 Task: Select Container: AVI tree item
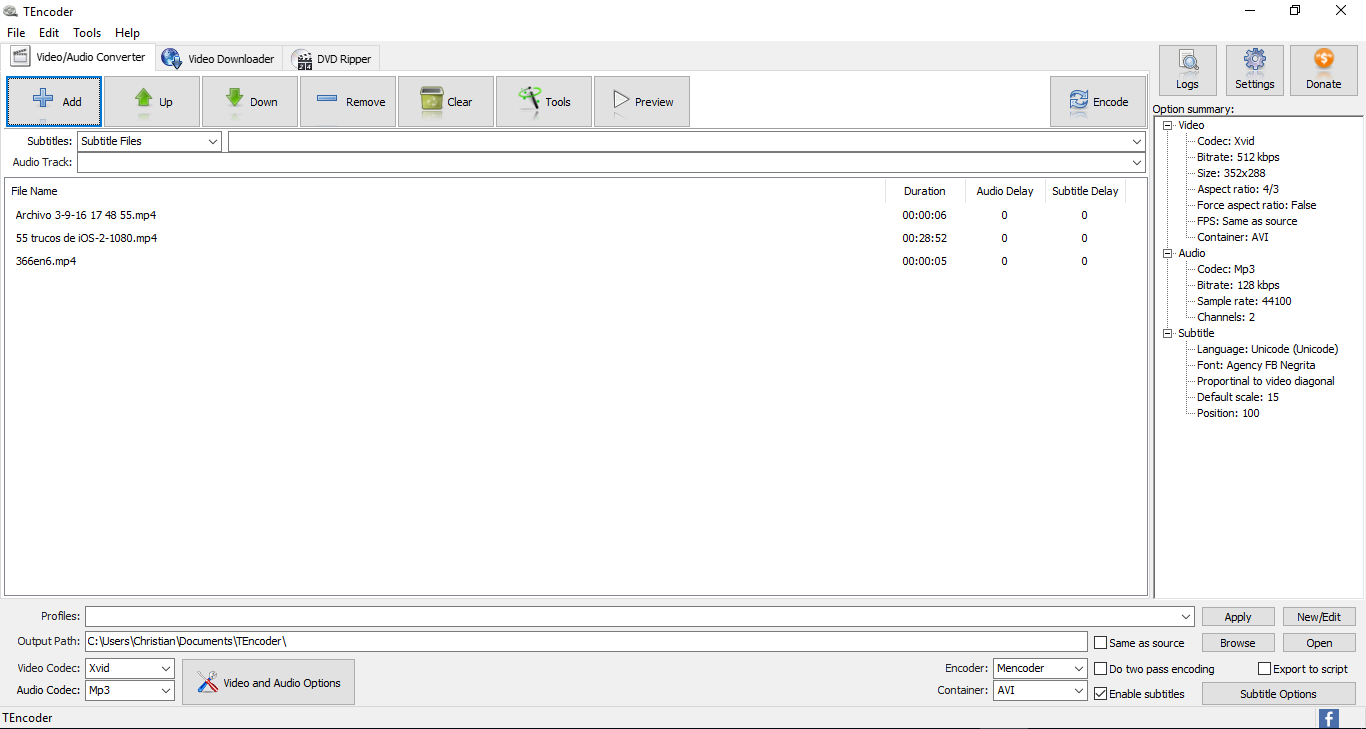1233,237
